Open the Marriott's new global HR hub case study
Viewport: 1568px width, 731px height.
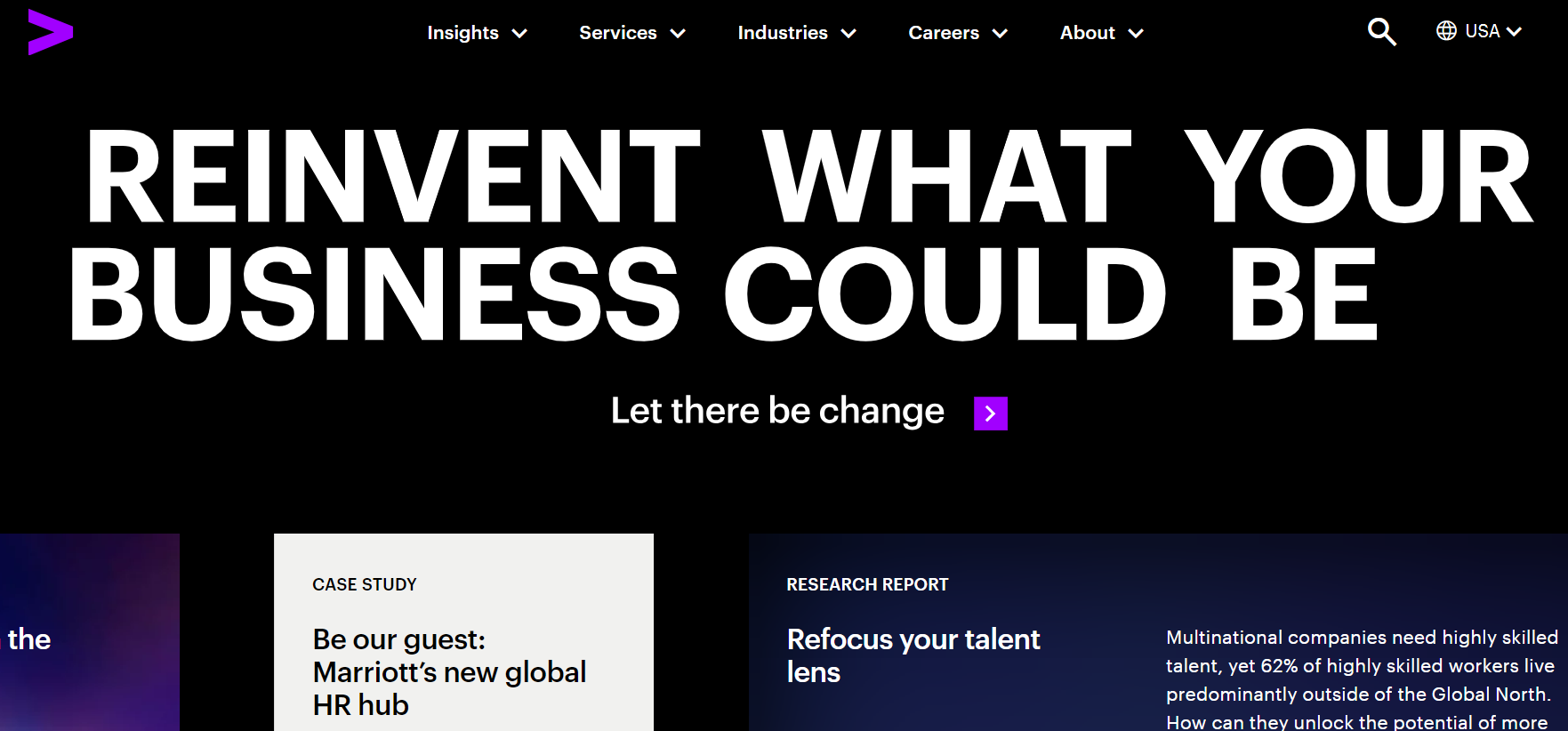click(x=449, y=672)
